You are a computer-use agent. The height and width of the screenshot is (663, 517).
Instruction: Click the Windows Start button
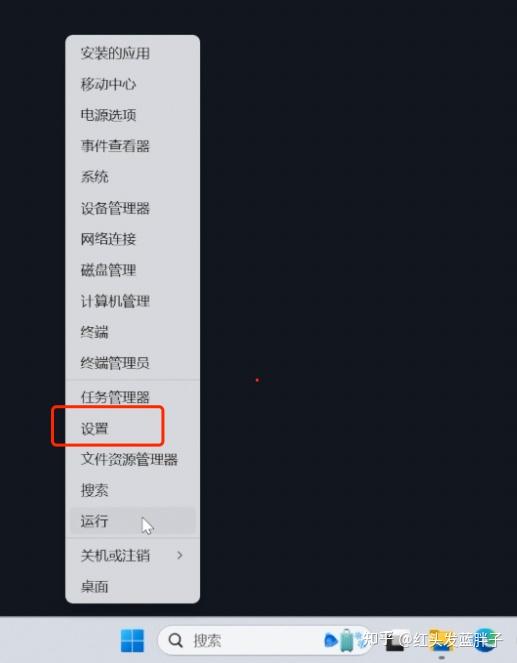click(132, 640)
